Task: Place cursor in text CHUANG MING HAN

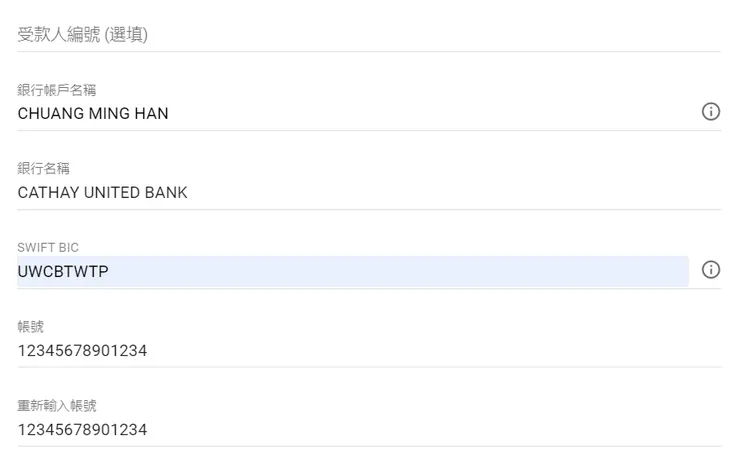Action: [93, 114]
